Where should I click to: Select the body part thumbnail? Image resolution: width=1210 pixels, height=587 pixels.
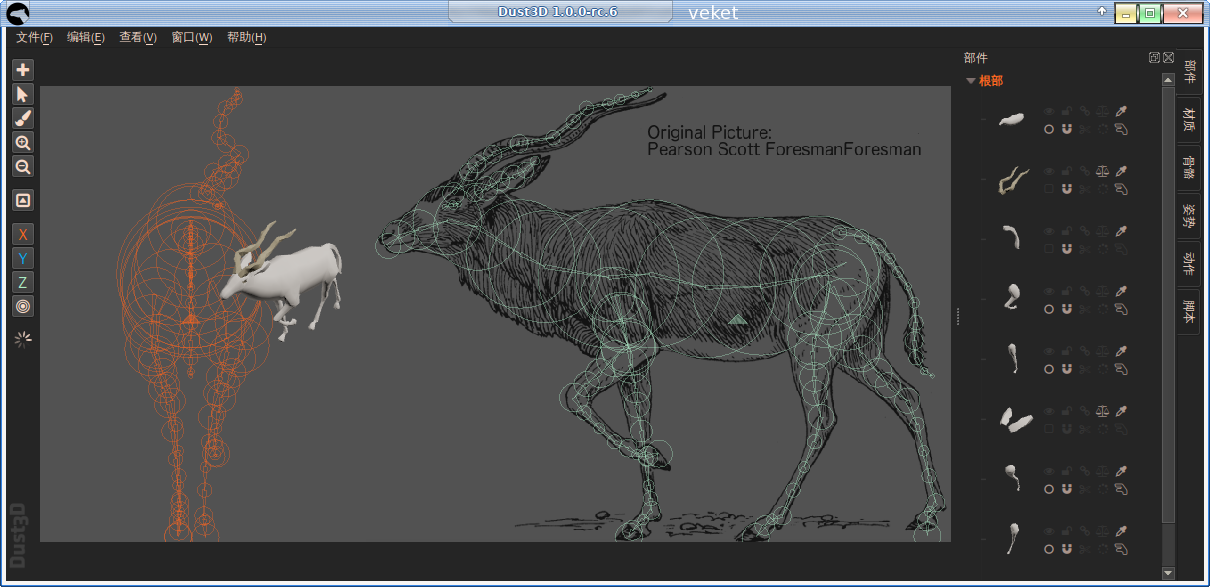point(1011,120)
